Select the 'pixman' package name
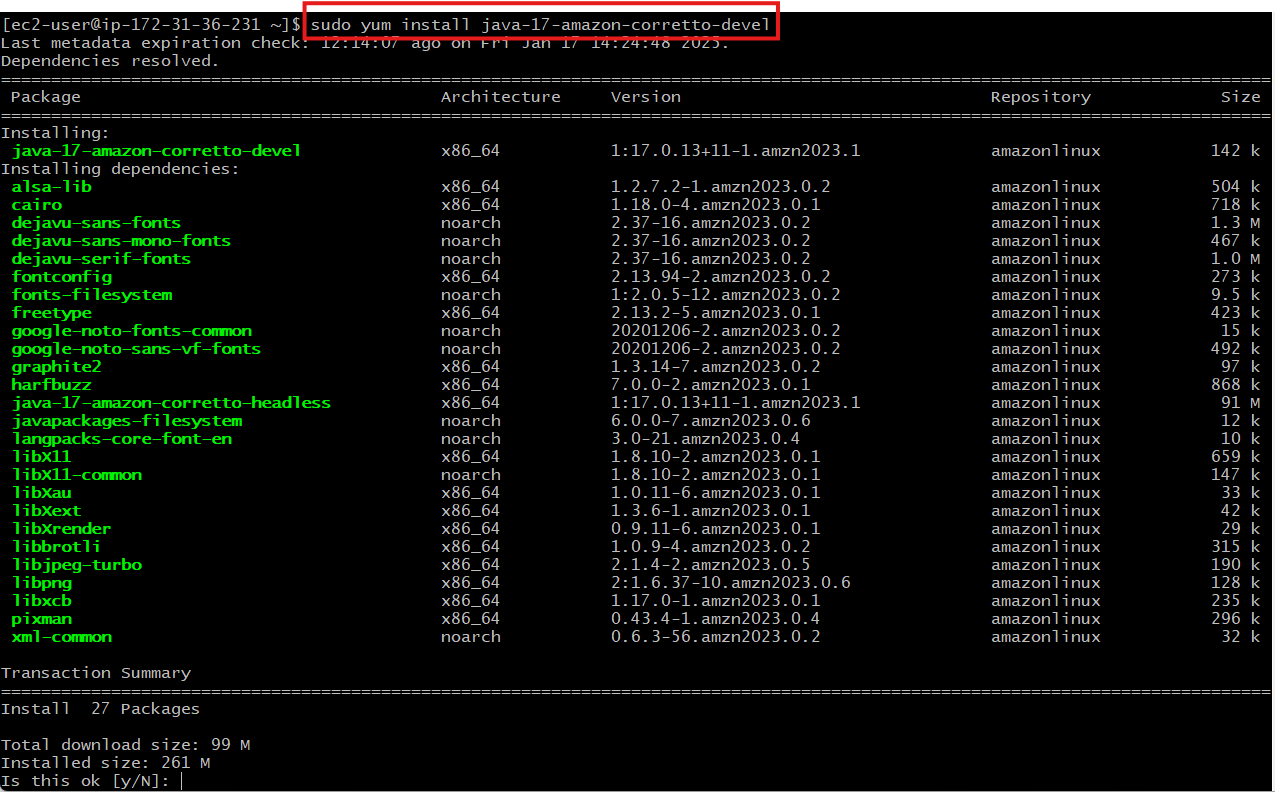The height and width of the screenshot is (792, 1275). coord(41,619)
